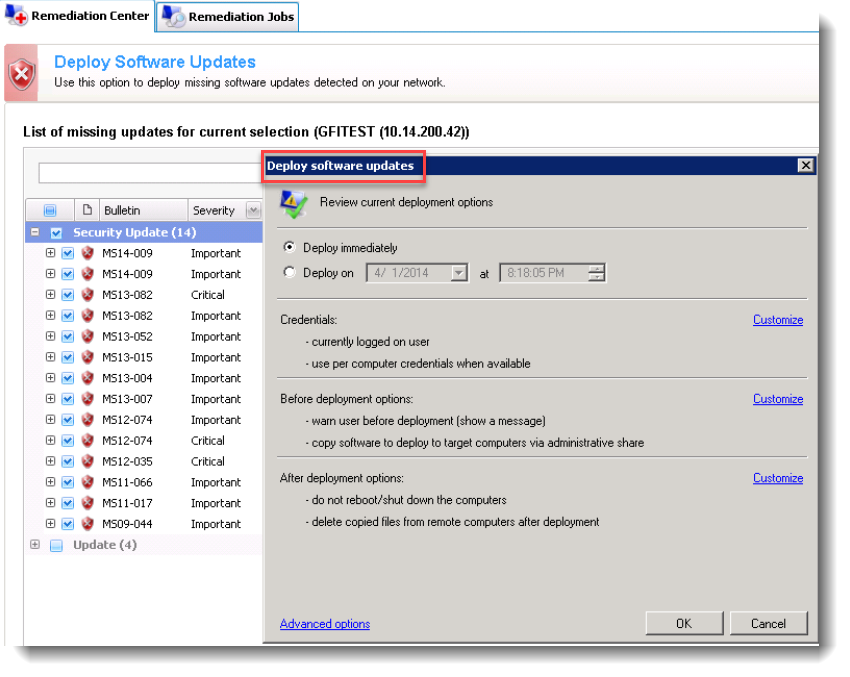
Task: Click the document icon column header
Action: (87, 210)
